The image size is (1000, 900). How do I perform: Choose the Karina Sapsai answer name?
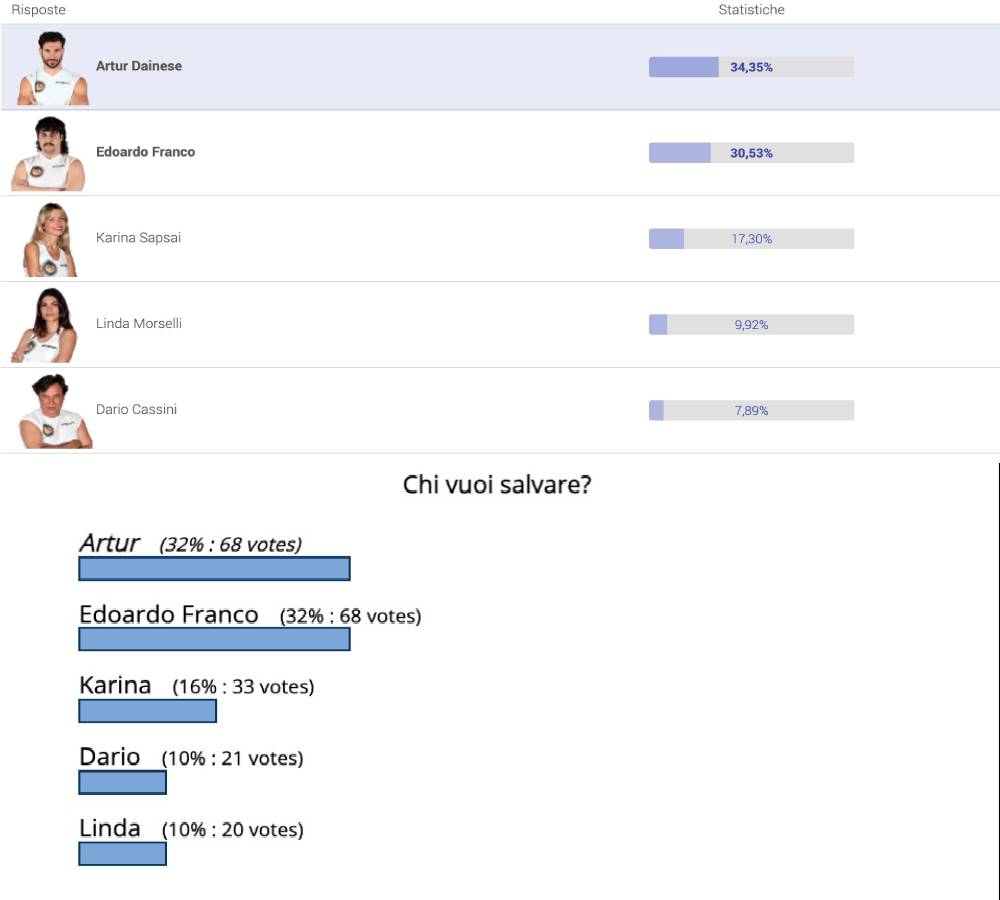pyautogui.click(x=138, y=237)
